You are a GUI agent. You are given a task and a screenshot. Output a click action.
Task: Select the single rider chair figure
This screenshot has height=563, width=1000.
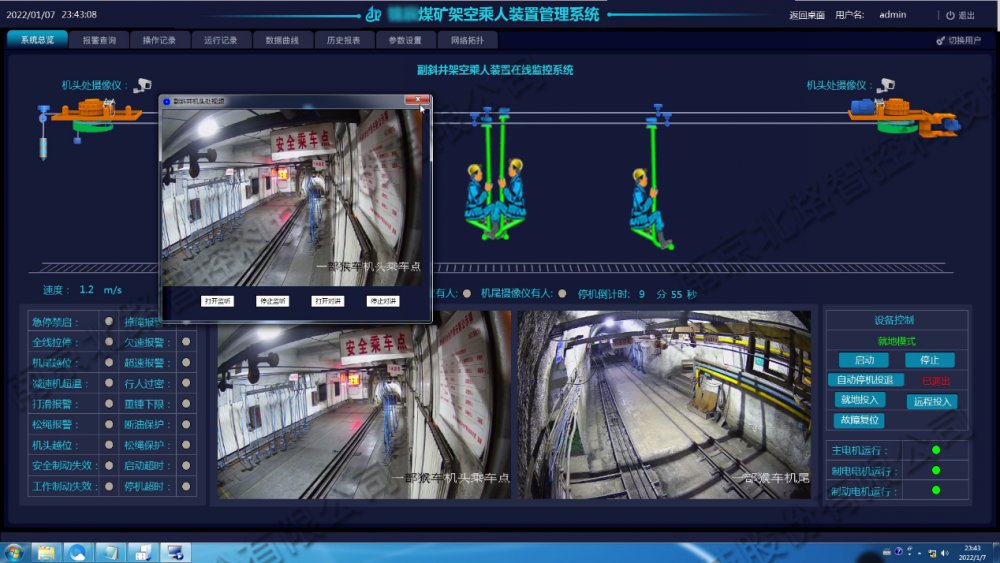649,205
